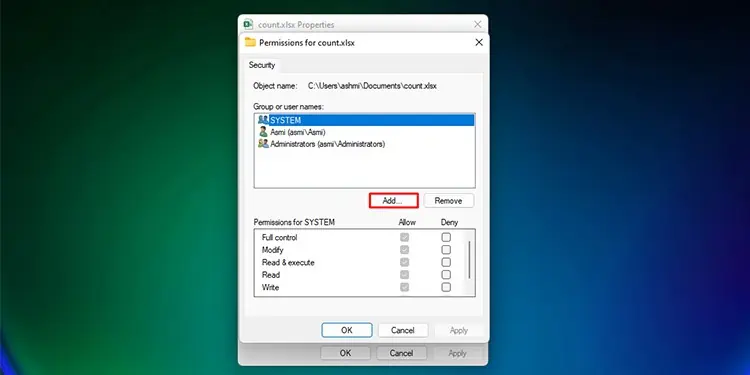Click folder icon in Permissions title bar
The image size is (750, 375).
coord(250,42)
